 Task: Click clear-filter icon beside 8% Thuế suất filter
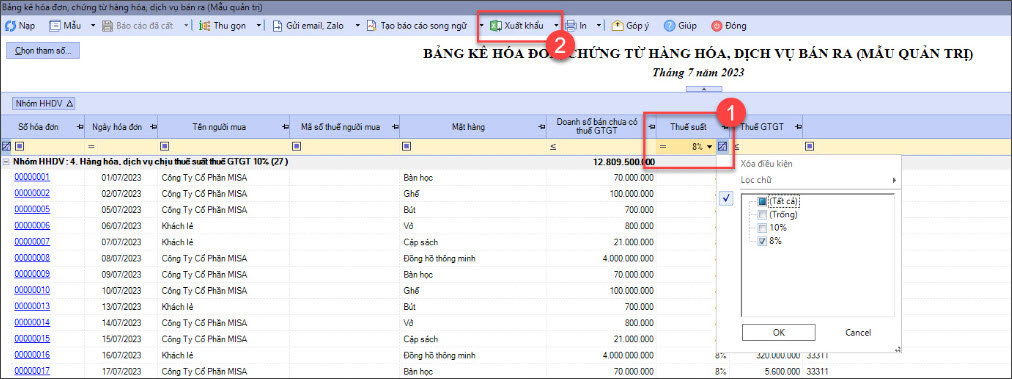click(x=723, y=146)
